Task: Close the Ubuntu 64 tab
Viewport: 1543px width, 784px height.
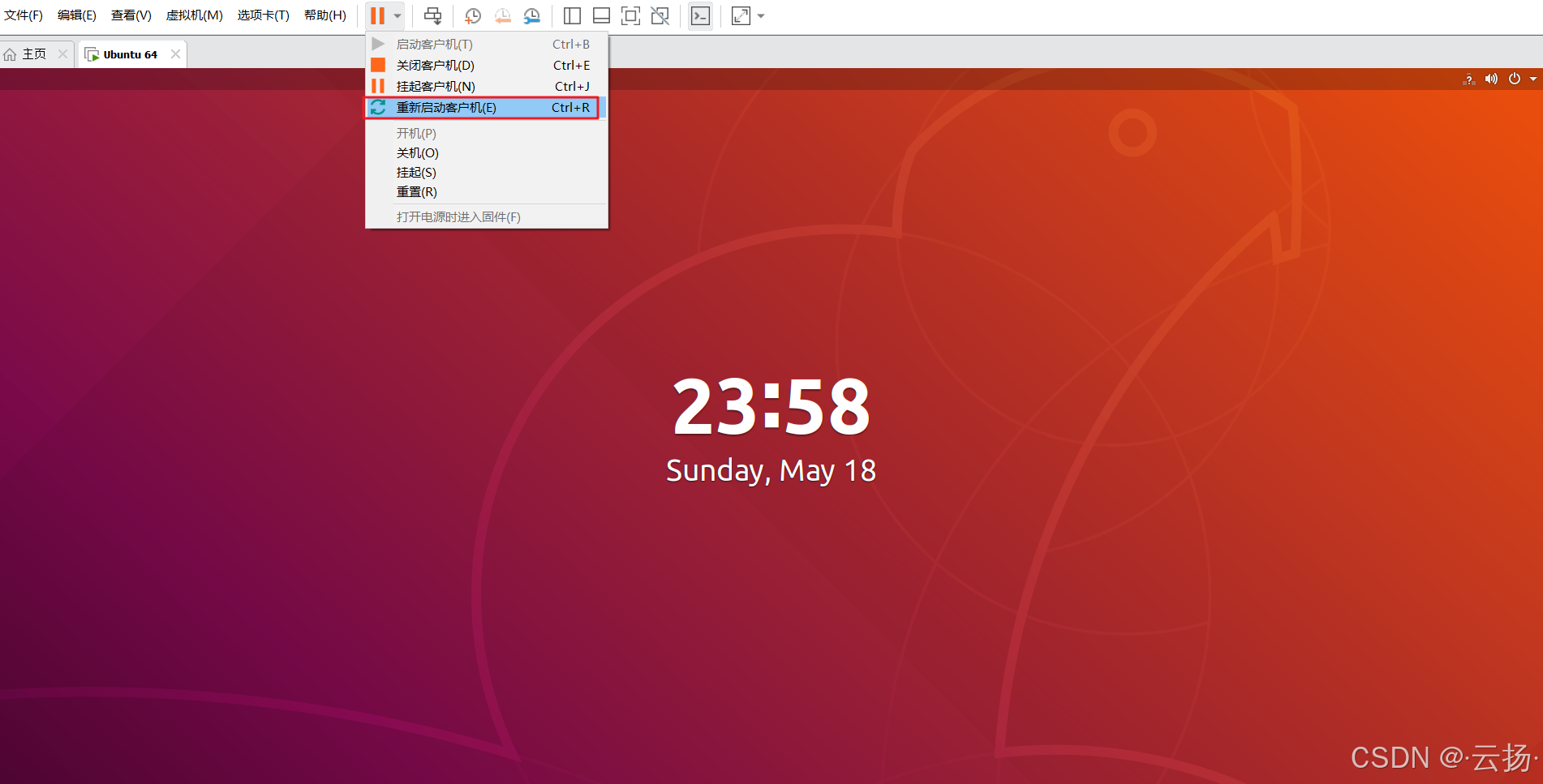Action: click(x=175, y=54)
